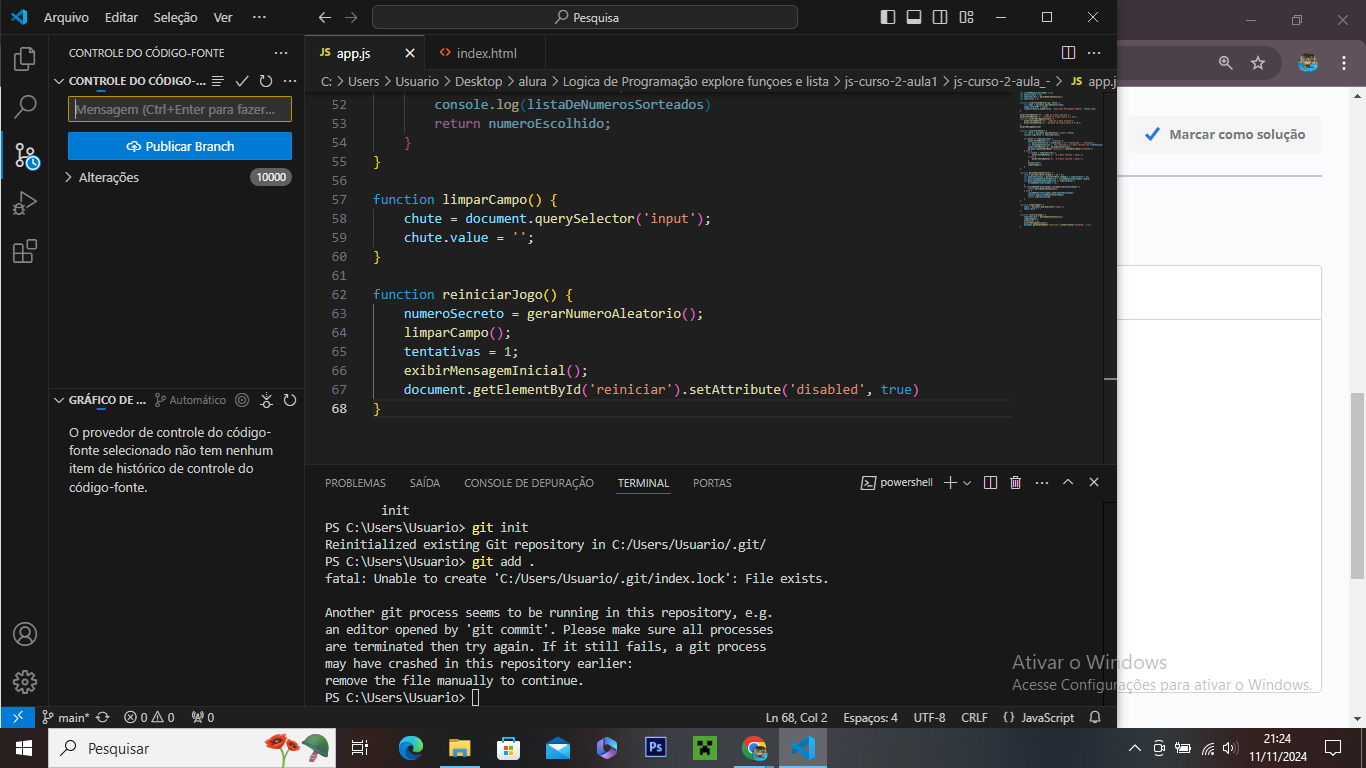1366x768 pixels.
Task: Open the Accounts icon in activity bar
Action: tap(25, 634)
